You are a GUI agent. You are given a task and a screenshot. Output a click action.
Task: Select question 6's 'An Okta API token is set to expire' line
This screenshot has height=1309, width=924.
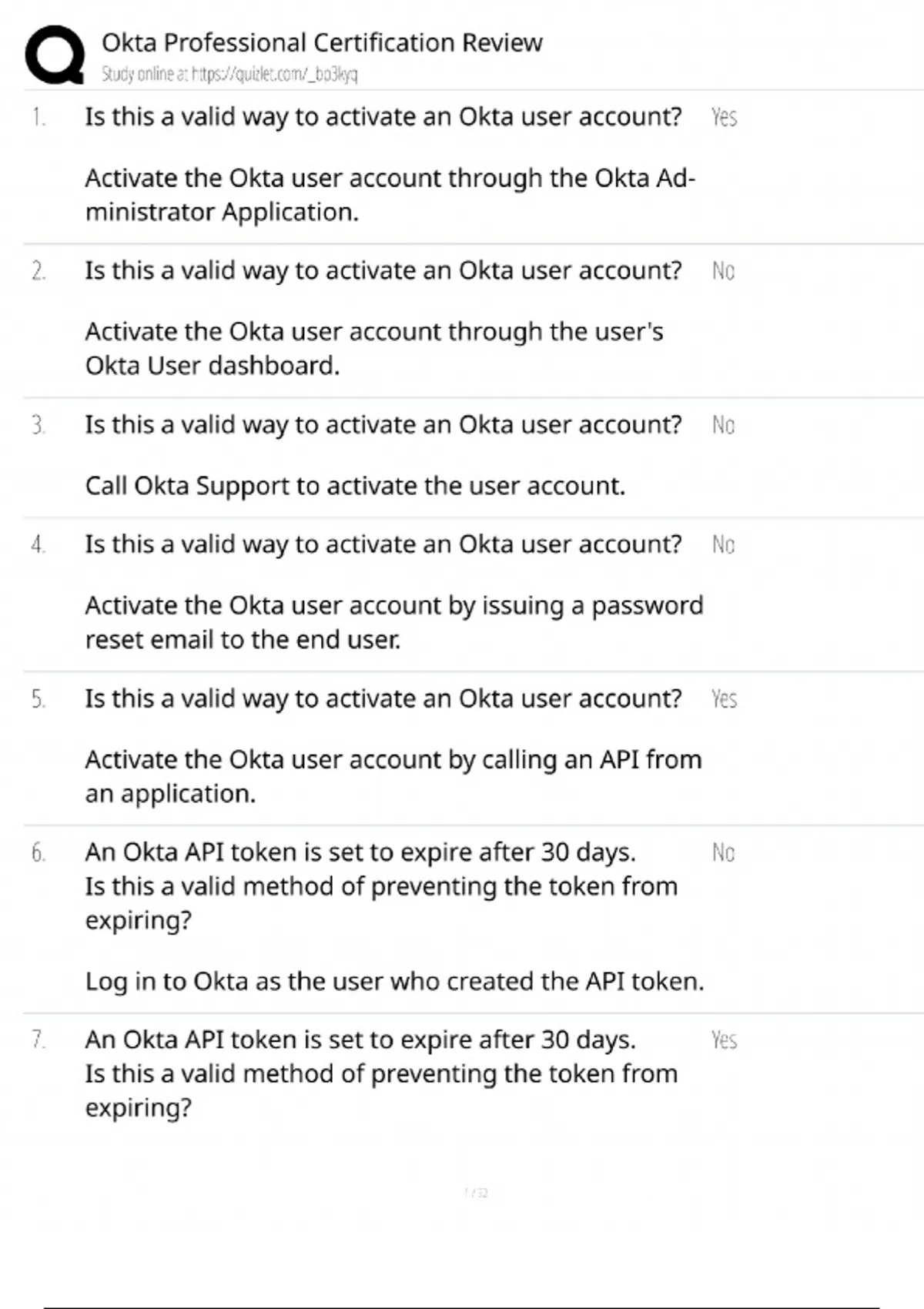click(360, 852)
